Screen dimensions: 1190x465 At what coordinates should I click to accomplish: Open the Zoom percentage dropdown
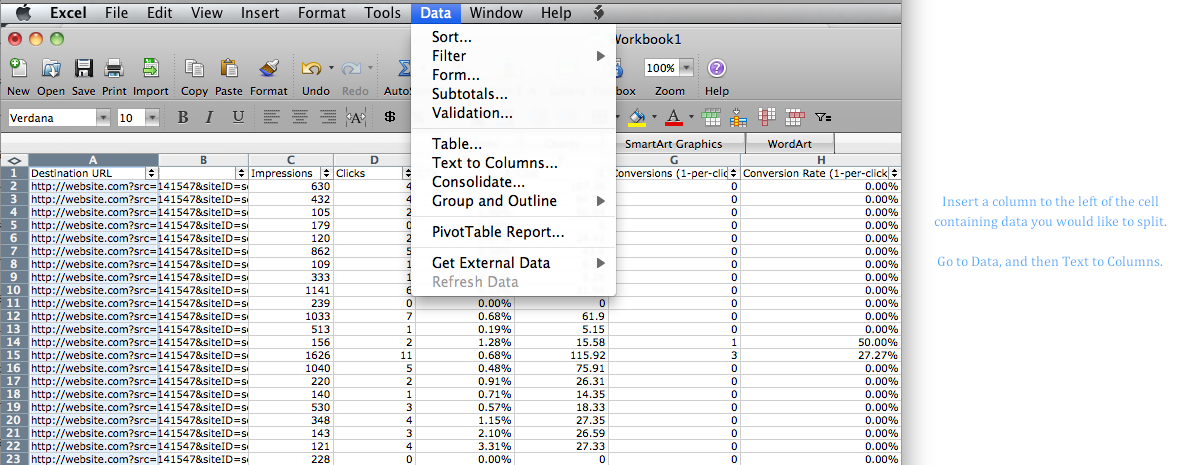coord(686,68)
